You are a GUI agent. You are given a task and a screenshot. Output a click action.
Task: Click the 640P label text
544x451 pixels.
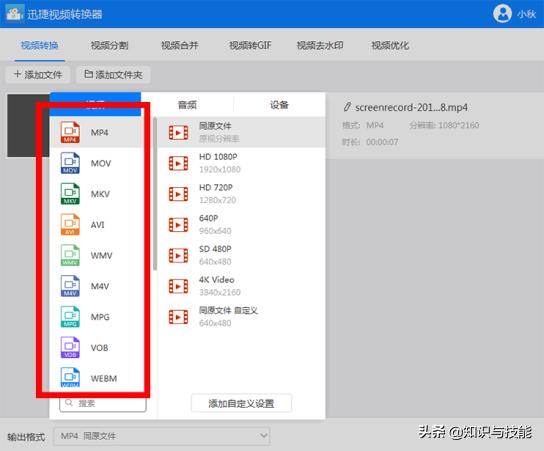click(209, 218)
